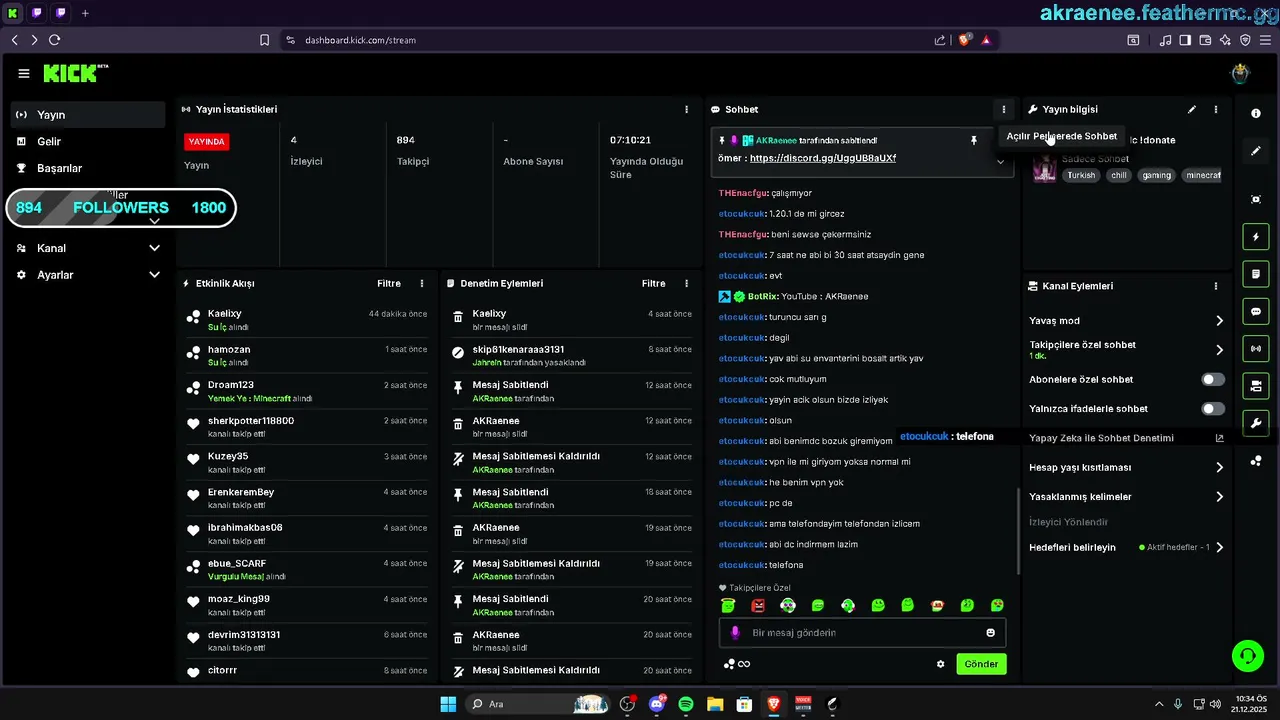This screenshot has height=720, width=1280.
Task: Click the Kaelixy entry in Etkinlik Akışı
Action: [307, 320]
